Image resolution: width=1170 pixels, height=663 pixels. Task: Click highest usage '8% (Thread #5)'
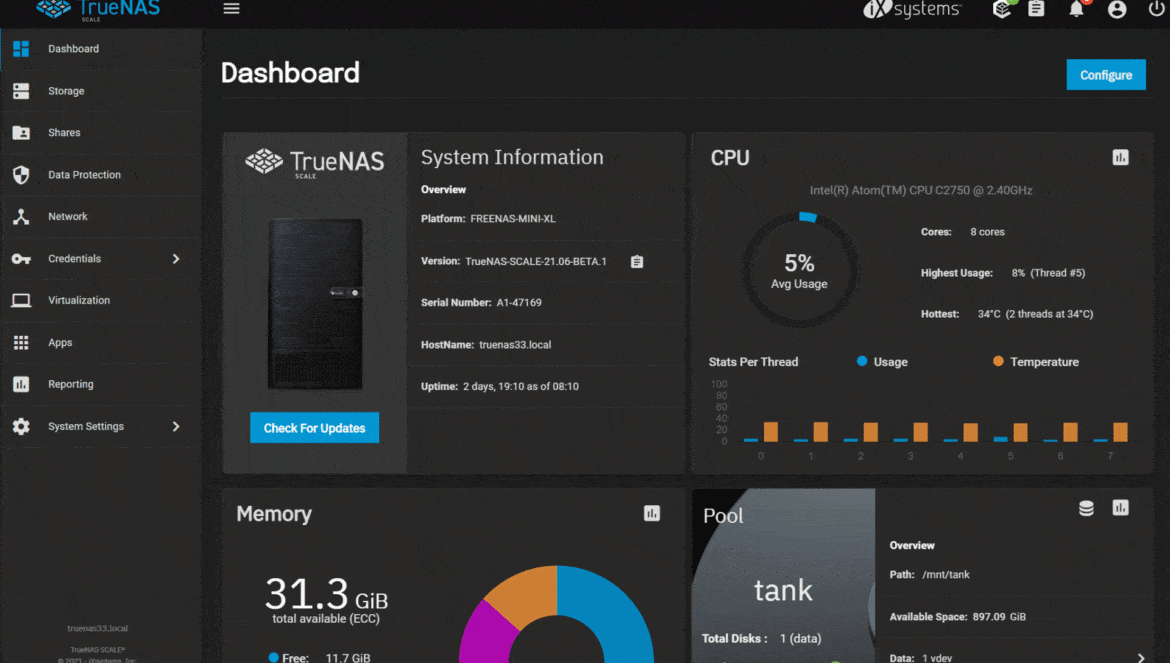tap(1048, 273)
